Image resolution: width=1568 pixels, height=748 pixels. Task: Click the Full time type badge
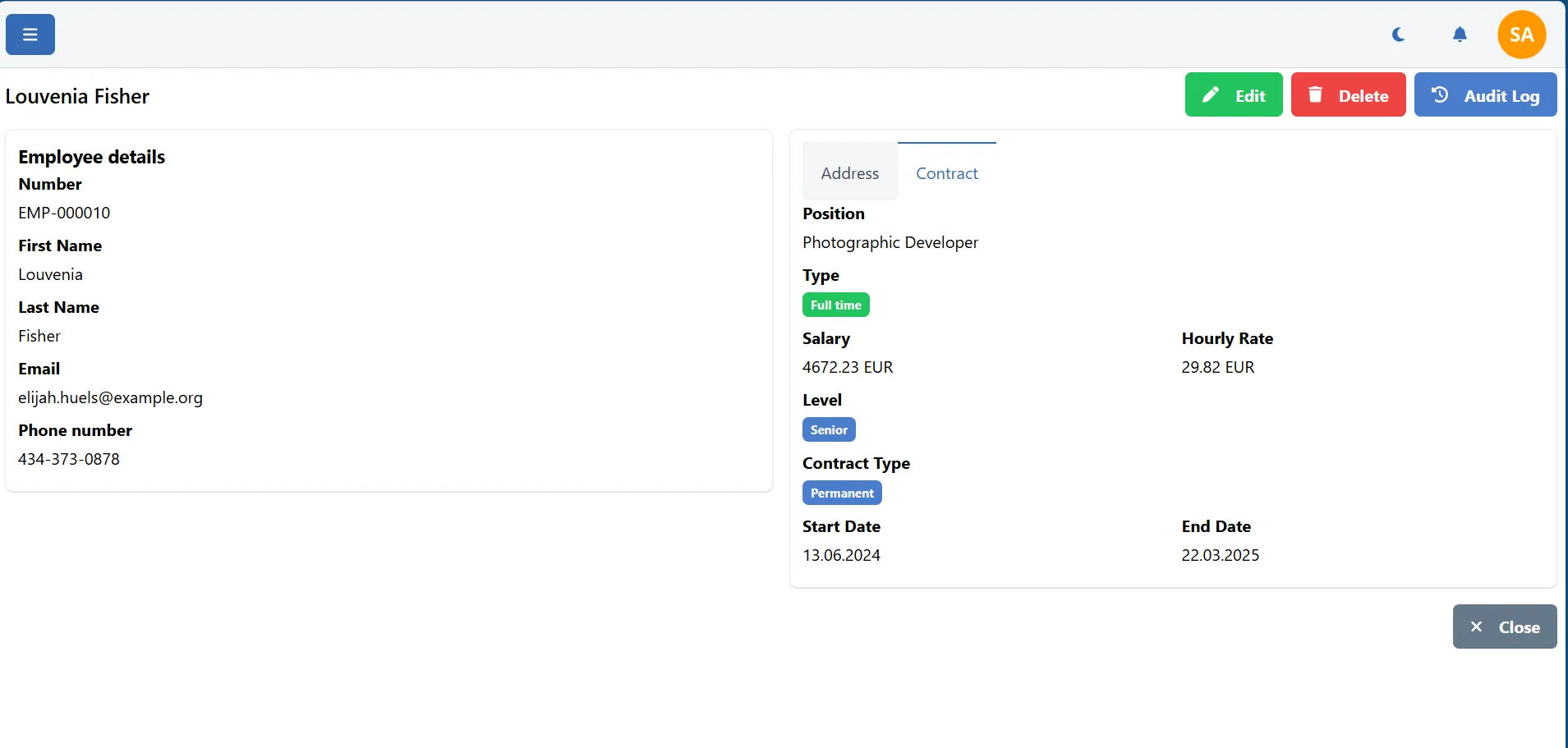pos(835,305)
